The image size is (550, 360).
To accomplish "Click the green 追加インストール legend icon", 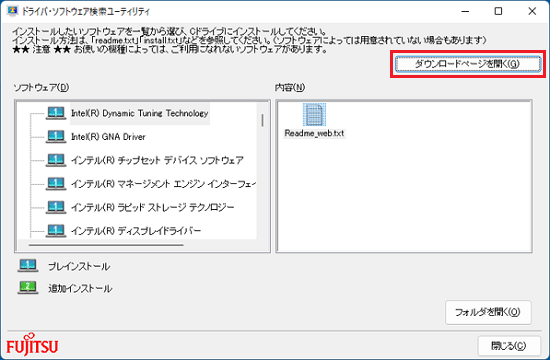I will coord(28,288).
